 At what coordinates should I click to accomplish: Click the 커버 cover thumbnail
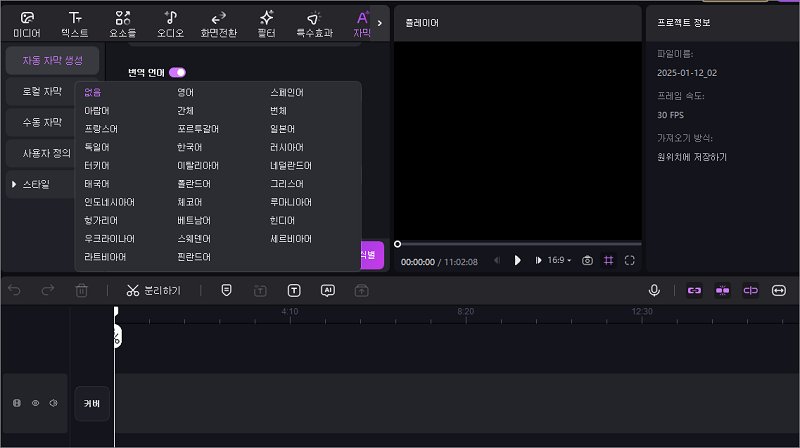click(92, 404)
